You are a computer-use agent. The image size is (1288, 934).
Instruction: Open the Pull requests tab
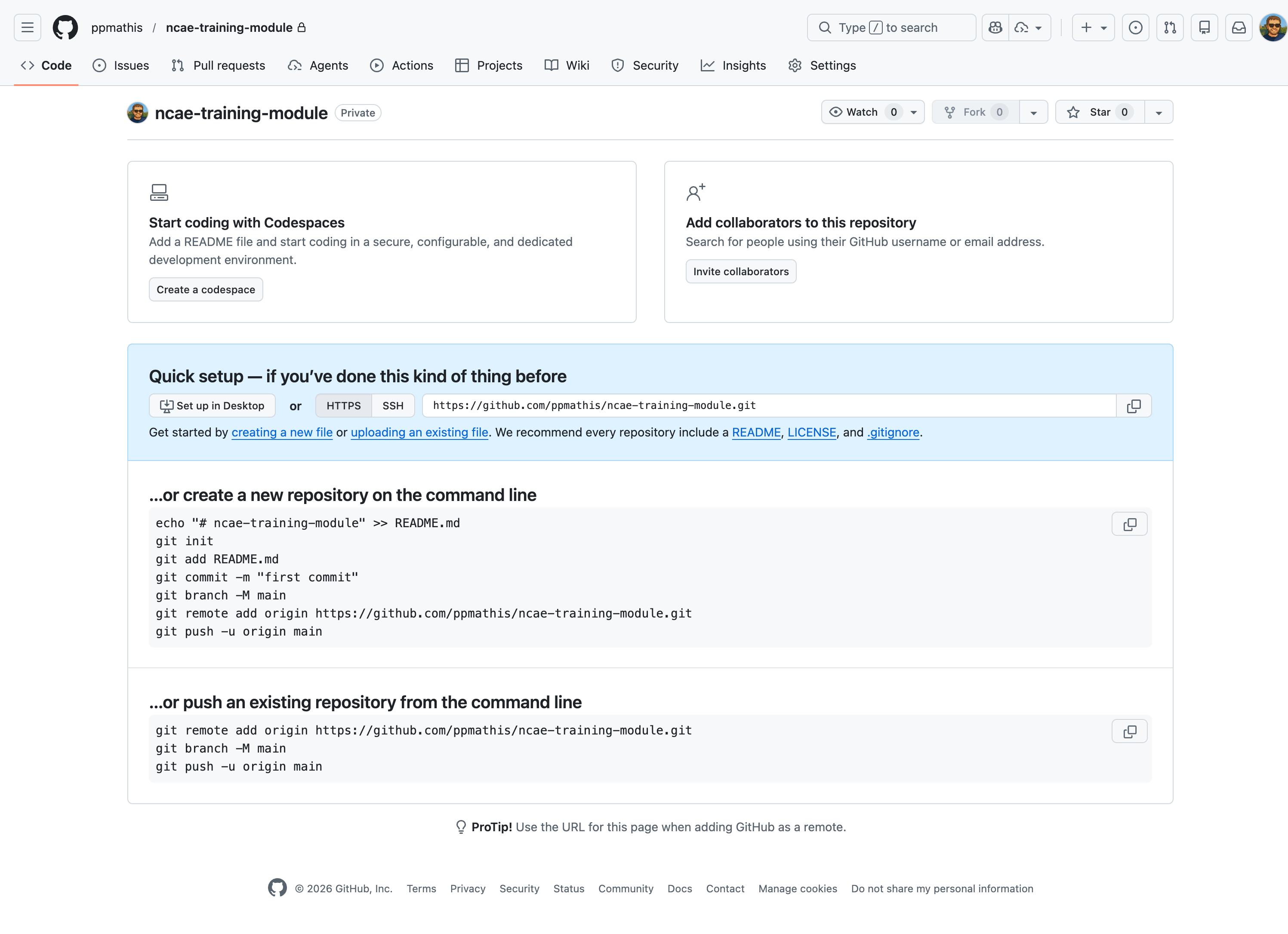218,65
